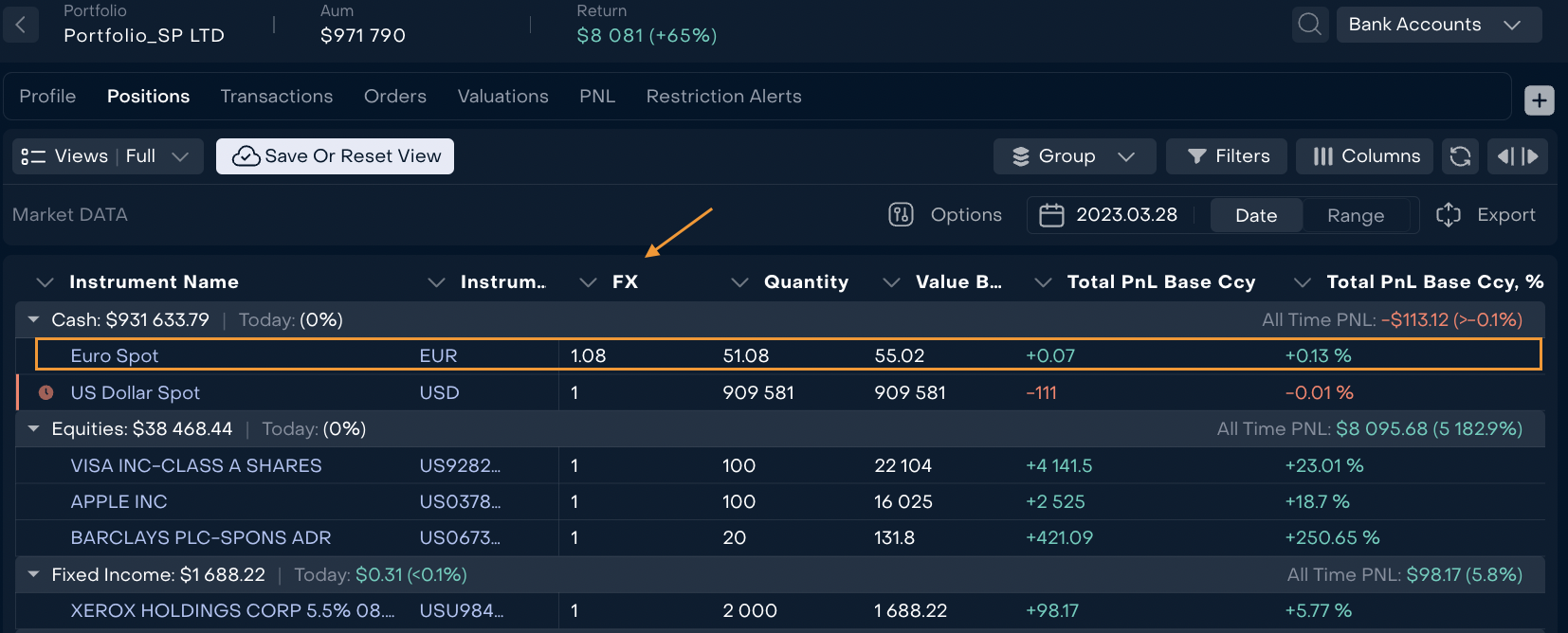Open the VISA INC-CLASS A SHARES link
The height and width of the screenshot is (633, 1568).
[x=196, y=465]
